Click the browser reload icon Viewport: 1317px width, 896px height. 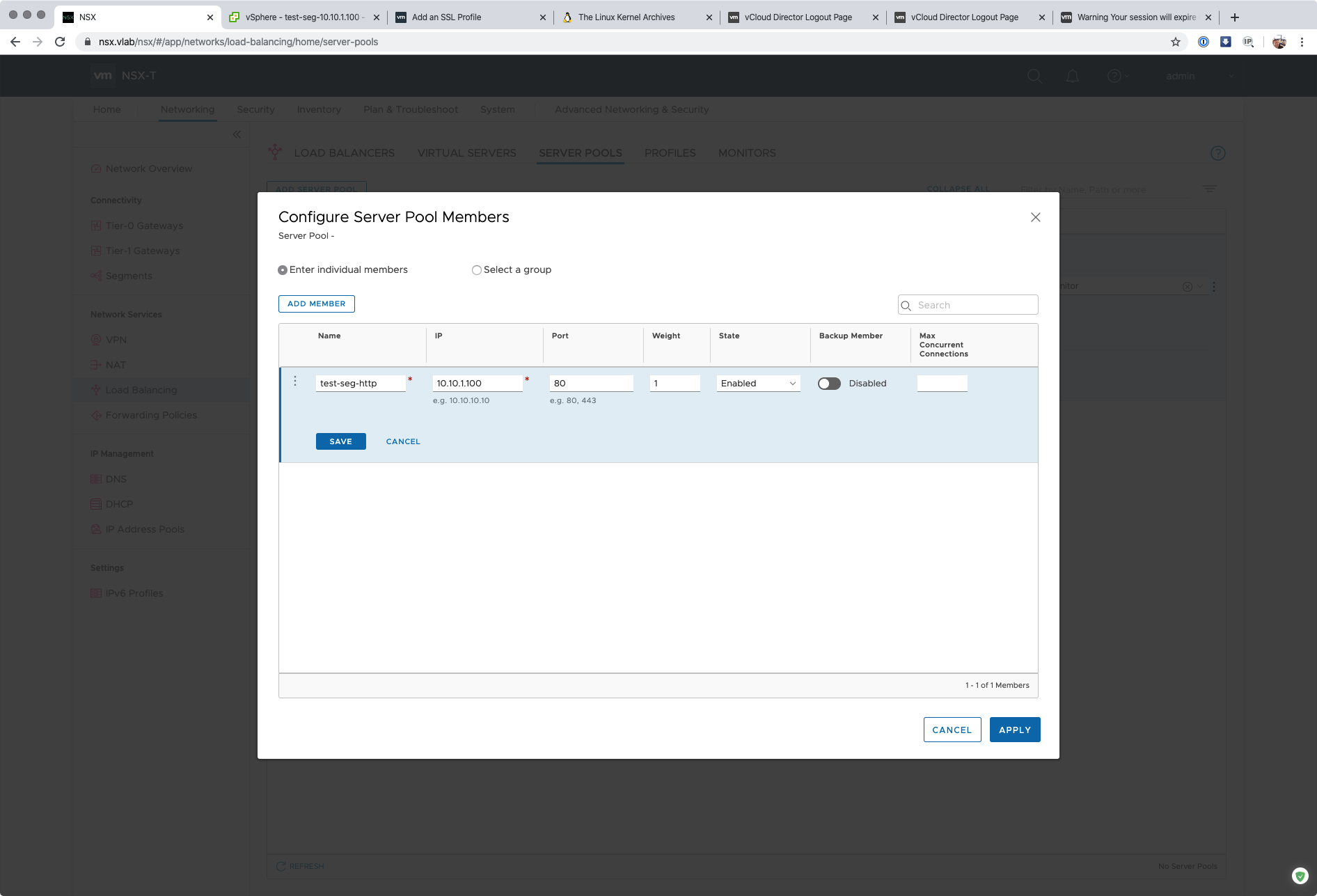pos(60,42)
